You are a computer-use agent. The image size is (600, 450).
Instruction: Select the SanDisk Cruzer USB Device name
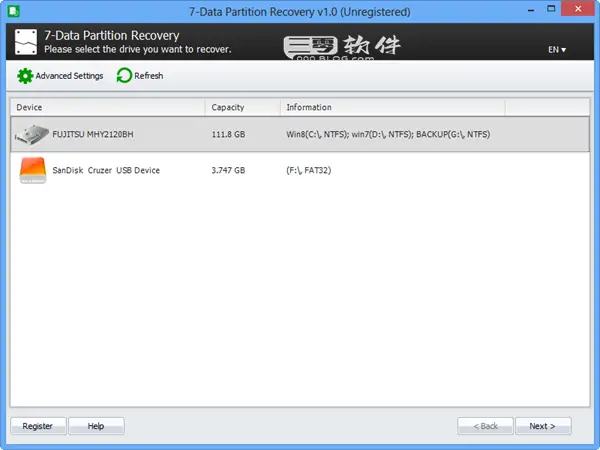(x=106, y=170)
